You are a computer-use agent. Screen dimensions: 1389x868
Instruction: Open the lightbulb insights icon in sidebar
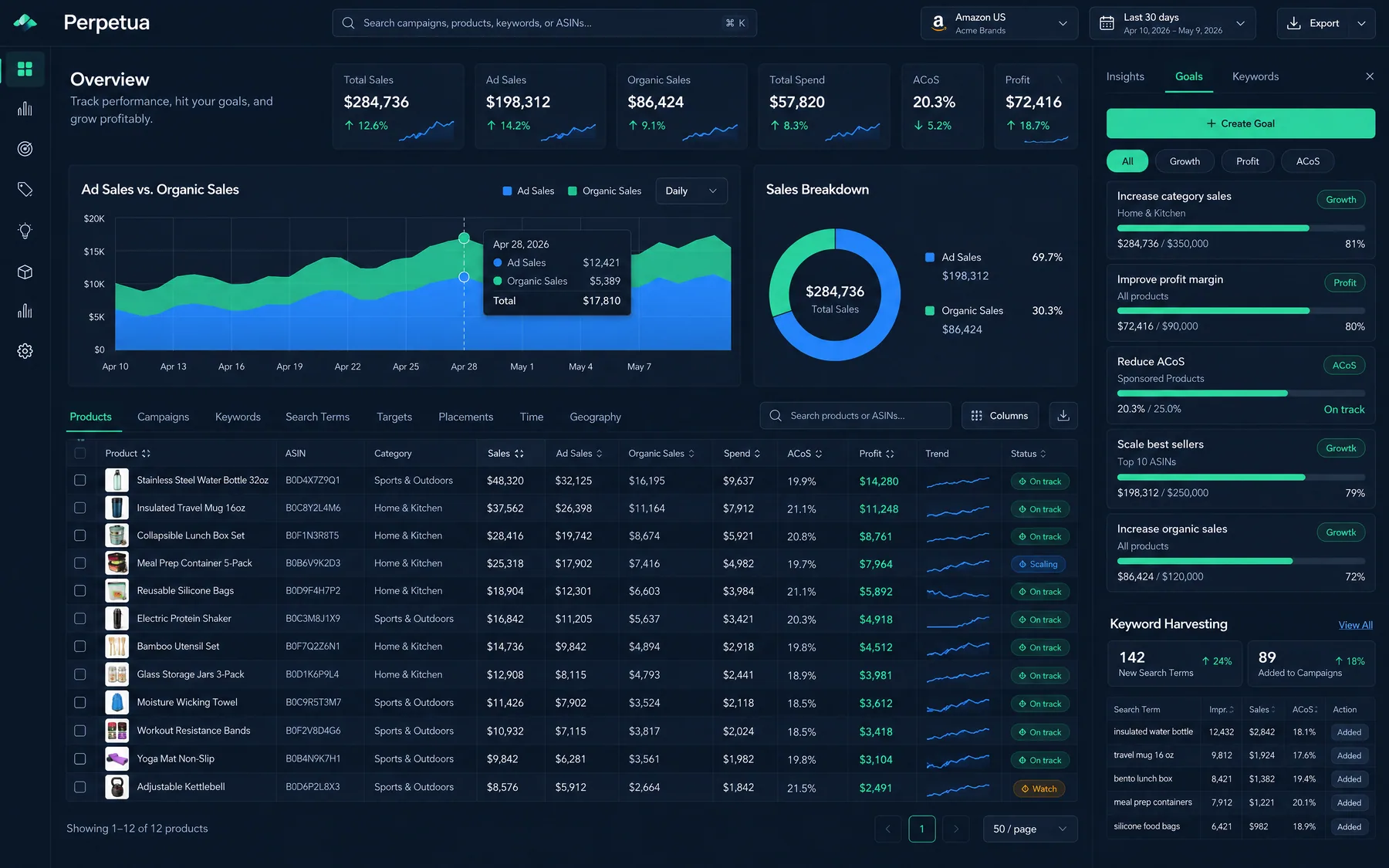point(25,231)
